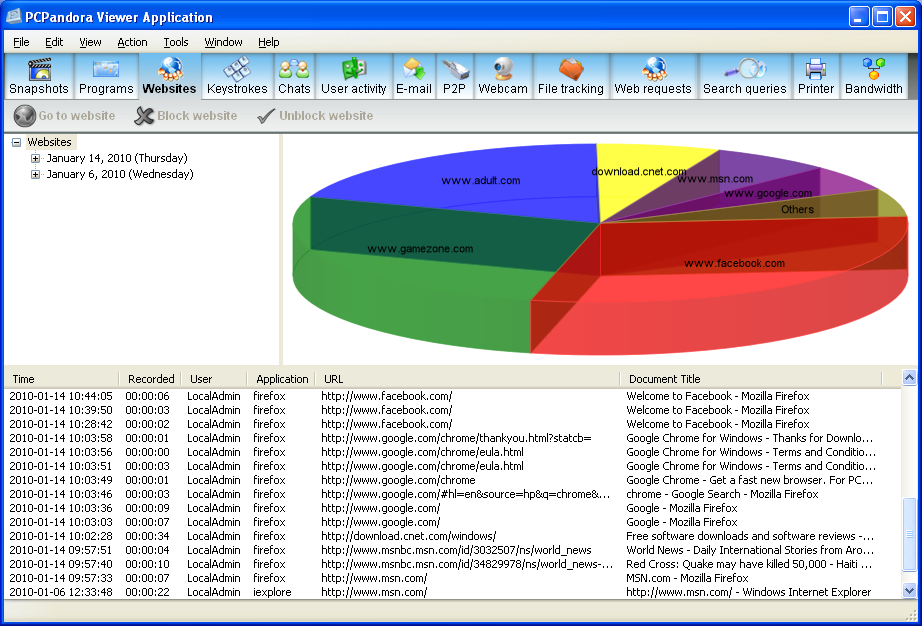Select row with URL chrome/thankyou.html?statcb=
The width and height of the screenshot is (922, 626).
453,438
